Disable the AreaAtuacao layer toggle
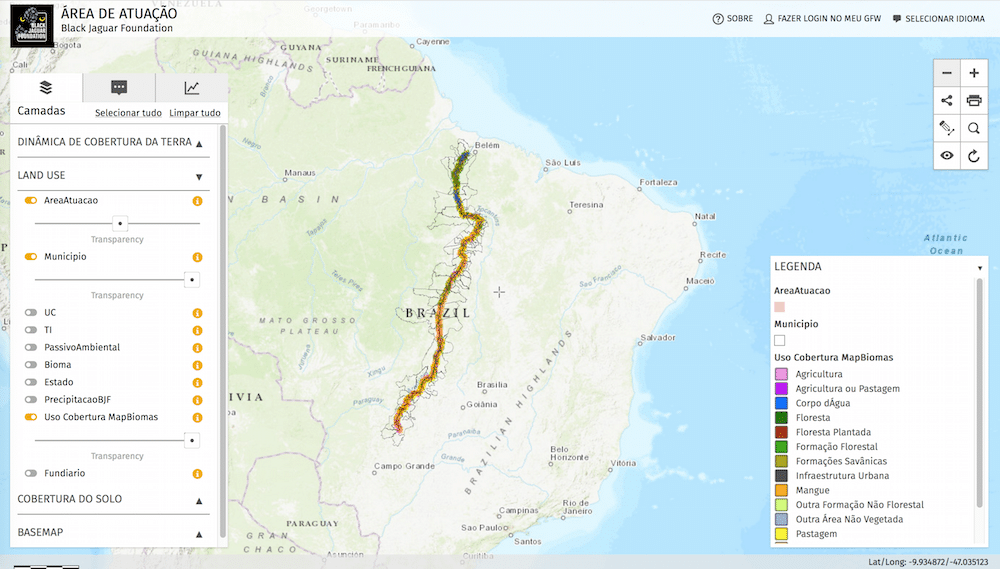Screen dimensions: 1000x569 pyautogui.click(x=31, y=200)
